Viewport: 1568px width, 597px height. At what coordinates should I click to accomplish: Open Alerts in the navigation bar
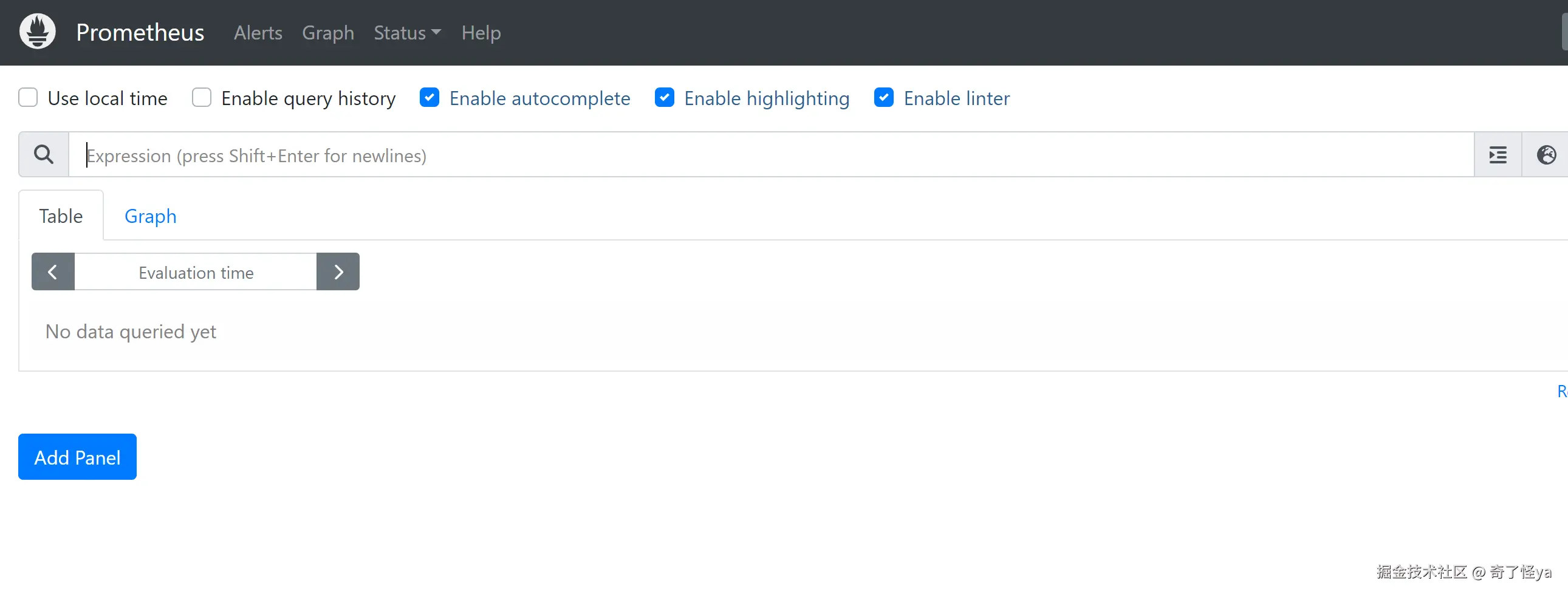coord(258,33)
